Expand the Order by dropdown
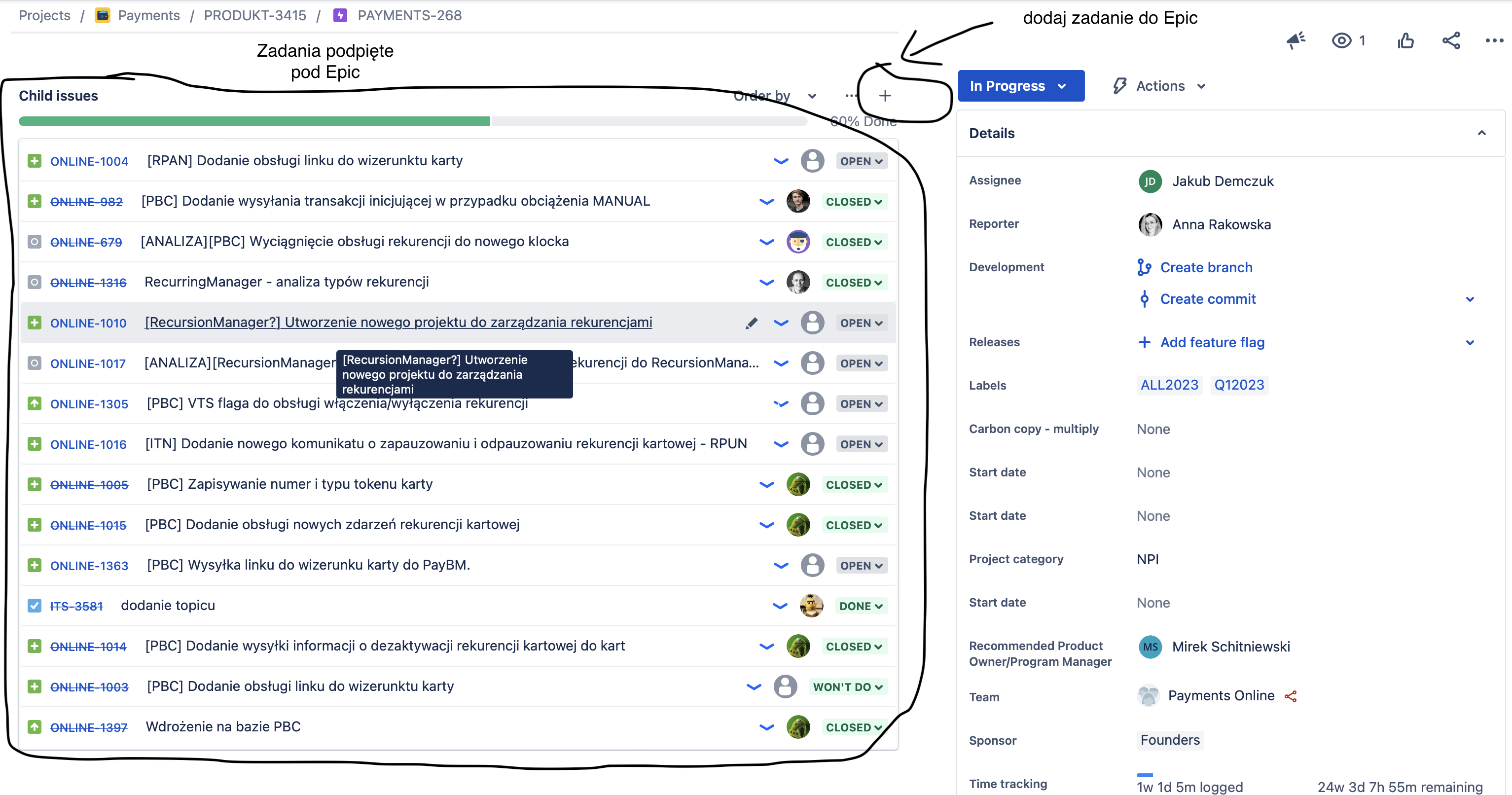Image resolution: width=1512 pixels, height=795 pixels. pyautogui.click(x=775, y=96)
